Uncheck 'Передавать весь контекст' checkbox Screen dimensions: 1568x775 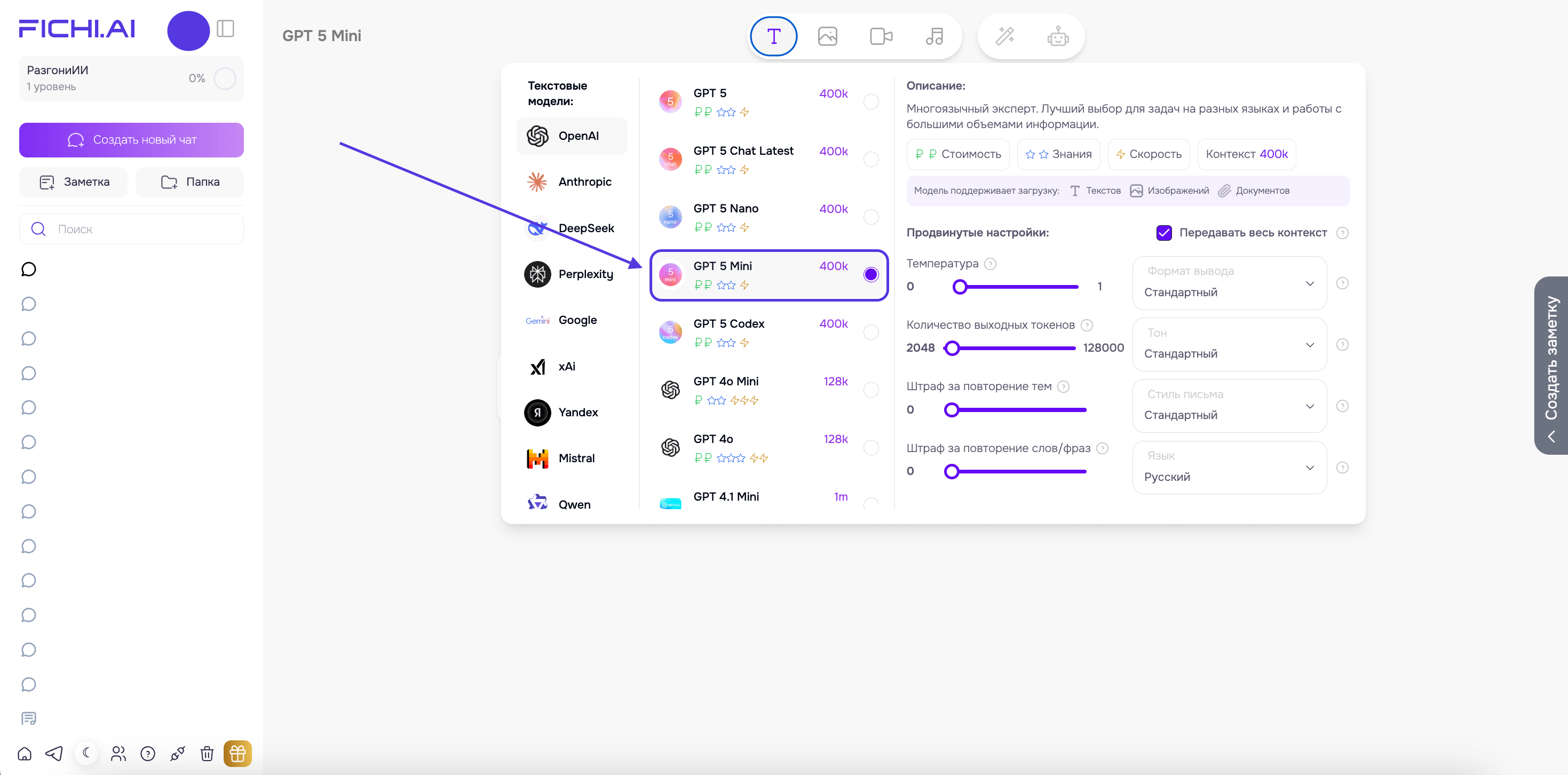pos(1164,233)
